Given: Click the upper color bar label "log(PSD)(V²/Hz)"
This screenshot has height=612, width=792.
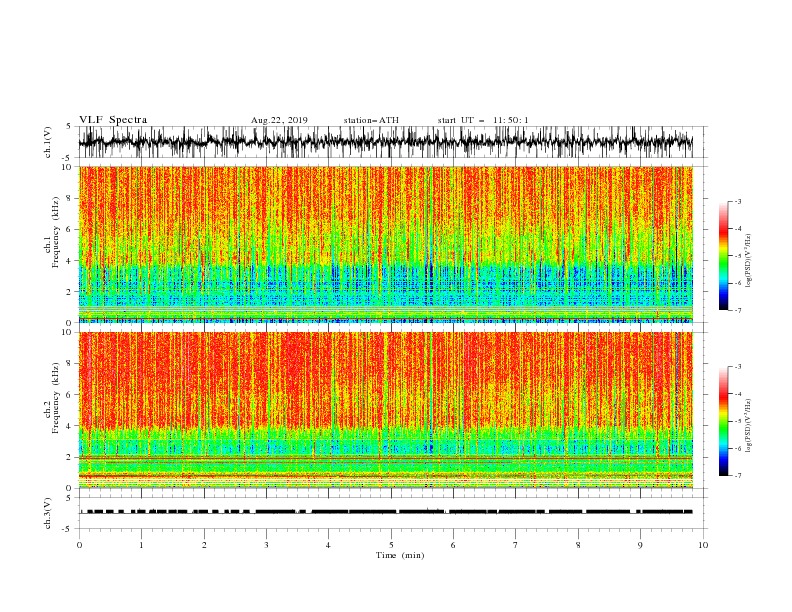Looking at the screenshot, I should (748, 261).
